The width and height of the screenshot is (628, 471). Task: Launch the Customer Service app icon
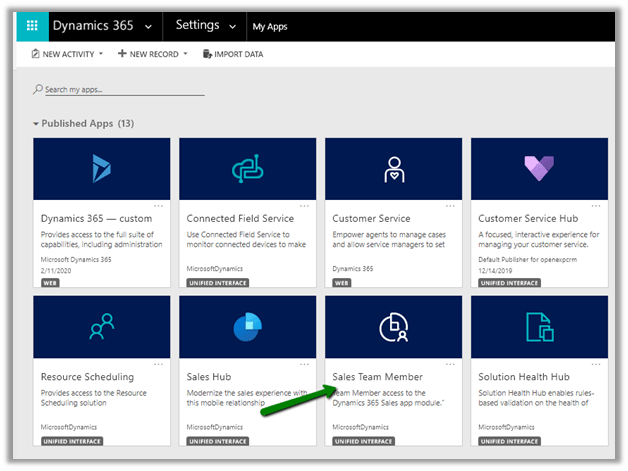pos(394,169)
